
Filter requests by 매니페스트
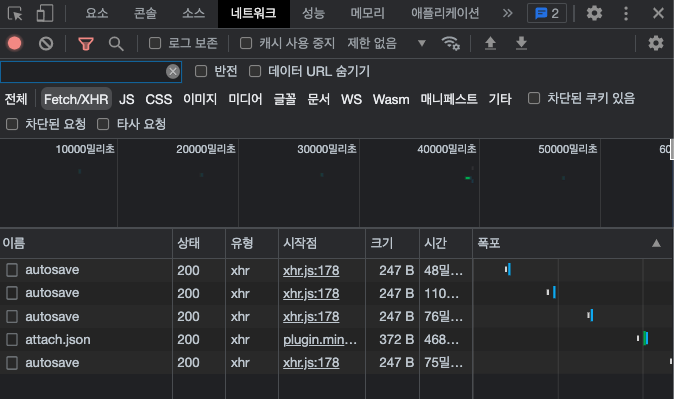[449, 99]
